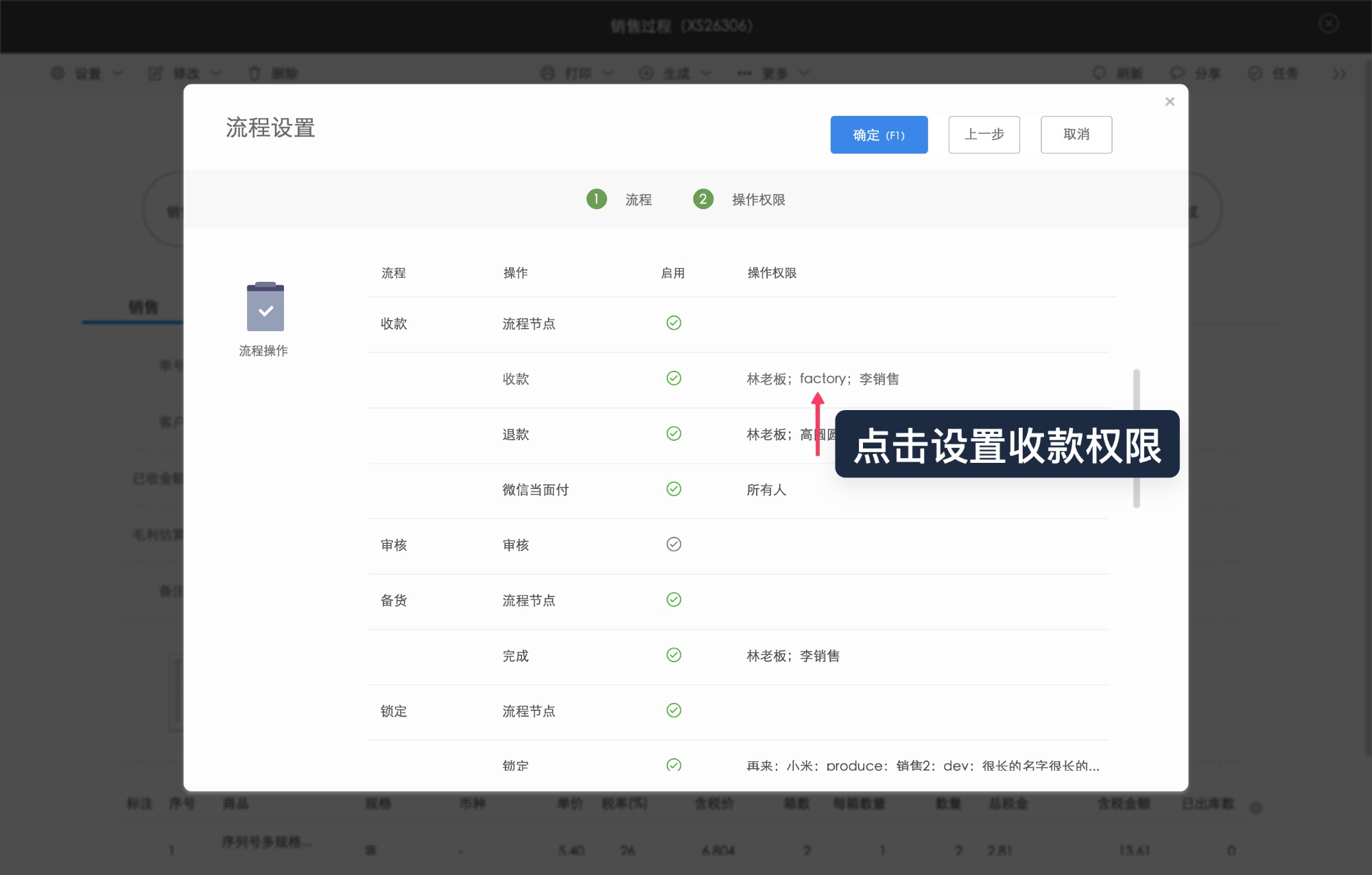Click 所有人 permission for 微信当面付
1372x875 pixels.
[767, 490]
